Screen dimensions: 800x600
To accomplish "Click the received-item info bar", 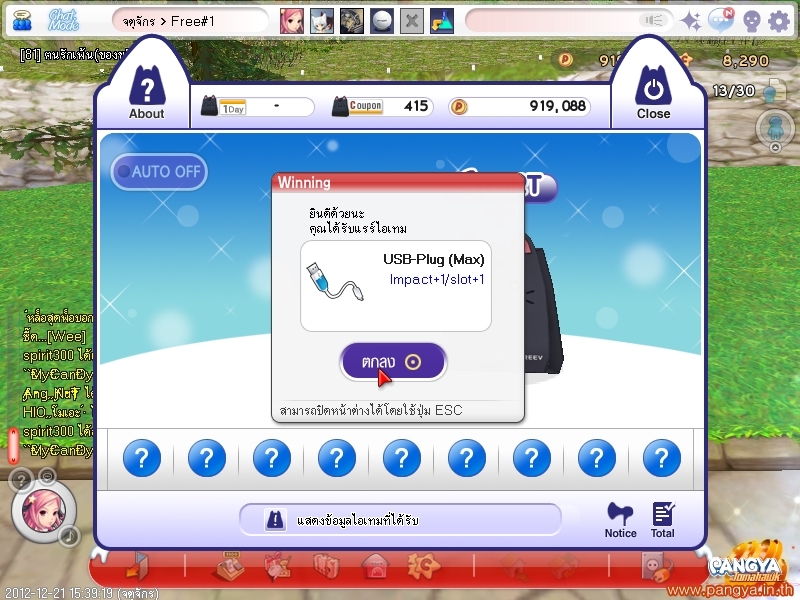I will 400,520.
